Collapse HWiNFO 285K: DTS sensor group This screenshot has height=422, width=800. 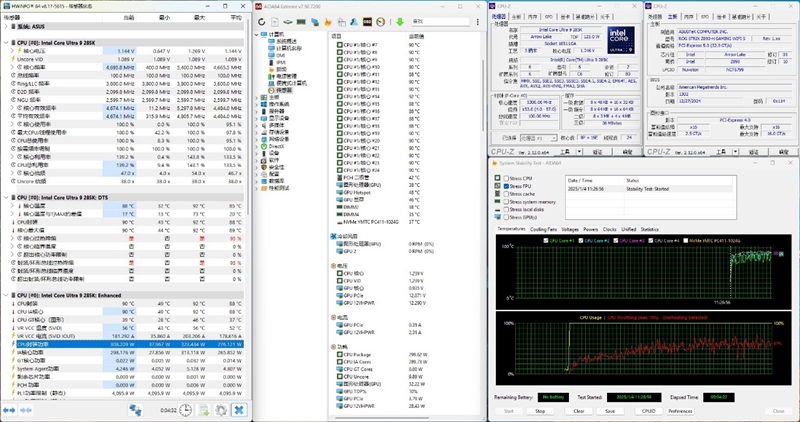coord(6,197)
